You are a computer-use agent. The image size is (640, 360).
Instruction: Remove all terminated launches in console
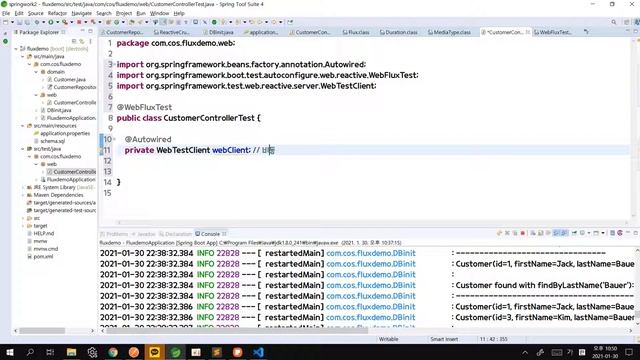coord(515,233)
